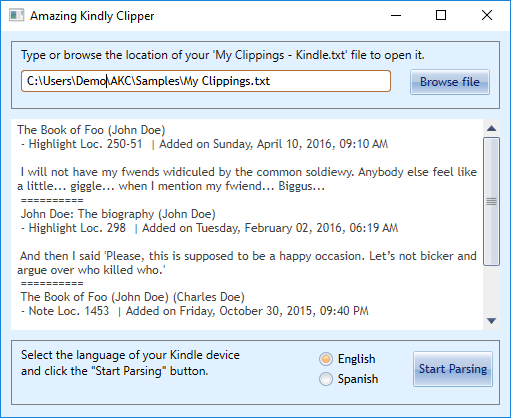Minimize the Amazing Kindly Clipper window

tap(396, 15)
